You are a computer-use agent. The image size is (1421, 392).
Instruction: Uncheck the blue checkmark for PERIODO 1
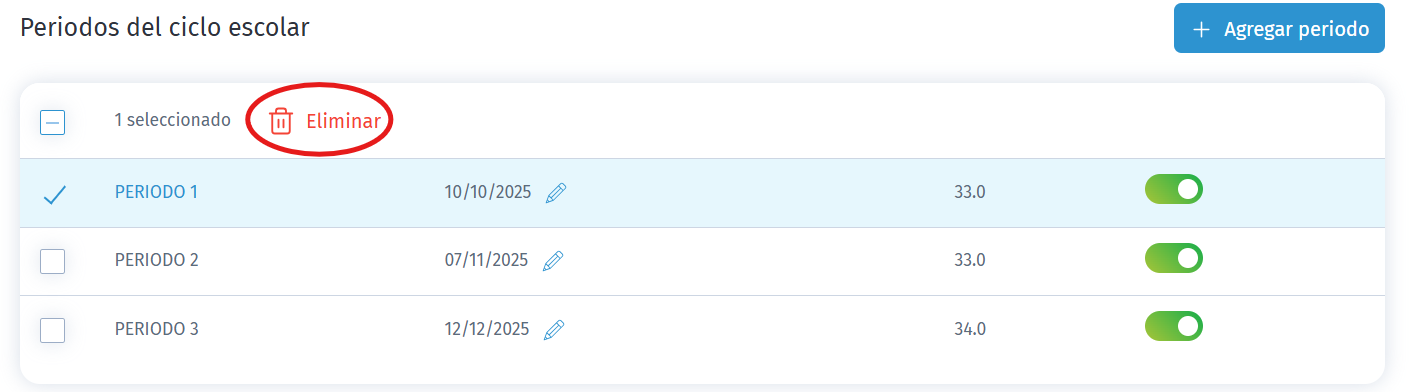coord(53,194)
